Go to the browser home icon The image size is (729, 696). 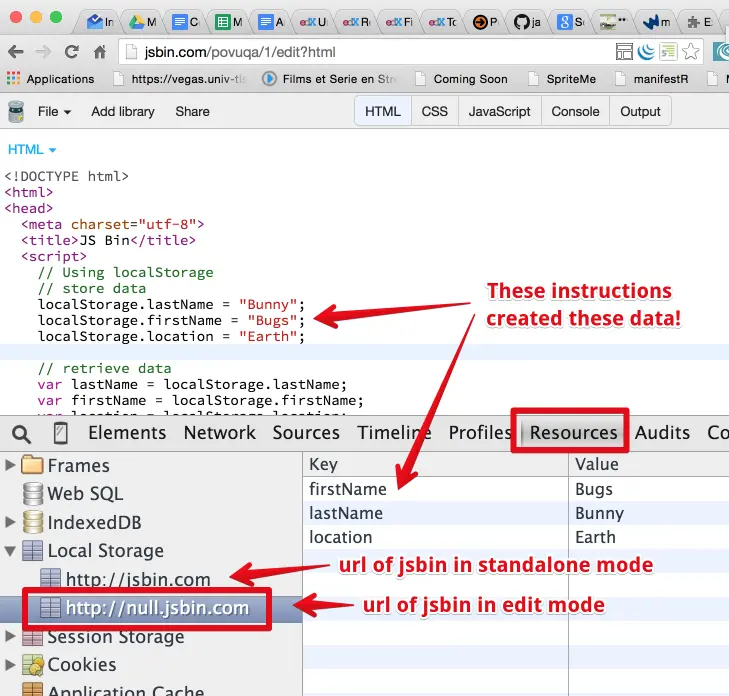click(99, 52)
